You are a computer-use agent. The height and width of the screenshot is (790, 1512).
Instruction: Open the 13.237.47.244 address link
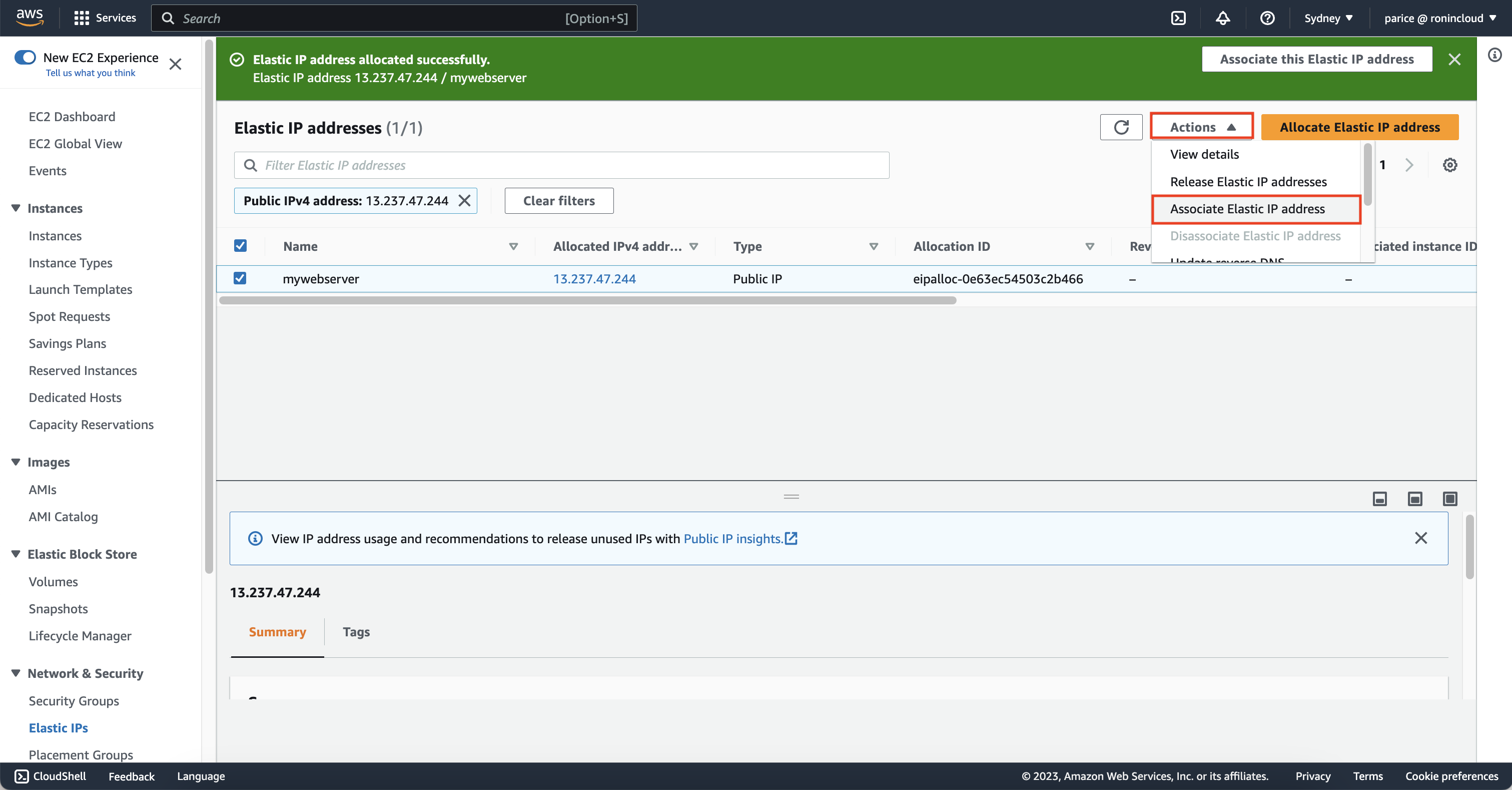(594, 278)
